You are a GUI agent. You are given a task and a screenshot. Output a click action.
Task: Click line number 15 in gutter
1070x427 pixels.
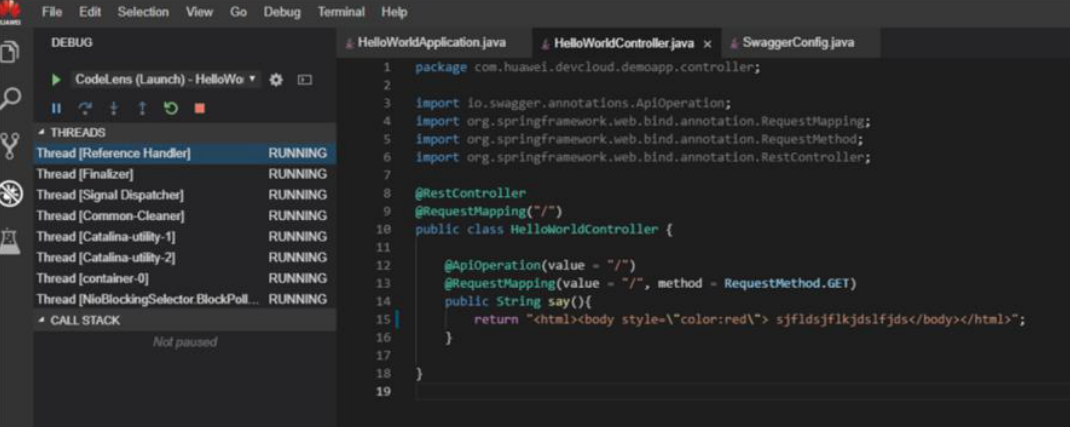(x=386, y=319)
